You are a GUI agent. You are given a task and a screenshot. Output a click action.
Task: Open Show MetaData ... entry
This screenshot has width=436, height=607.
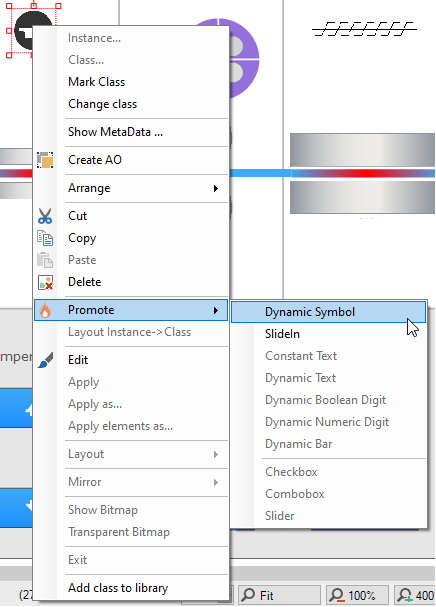pos(115,132)
